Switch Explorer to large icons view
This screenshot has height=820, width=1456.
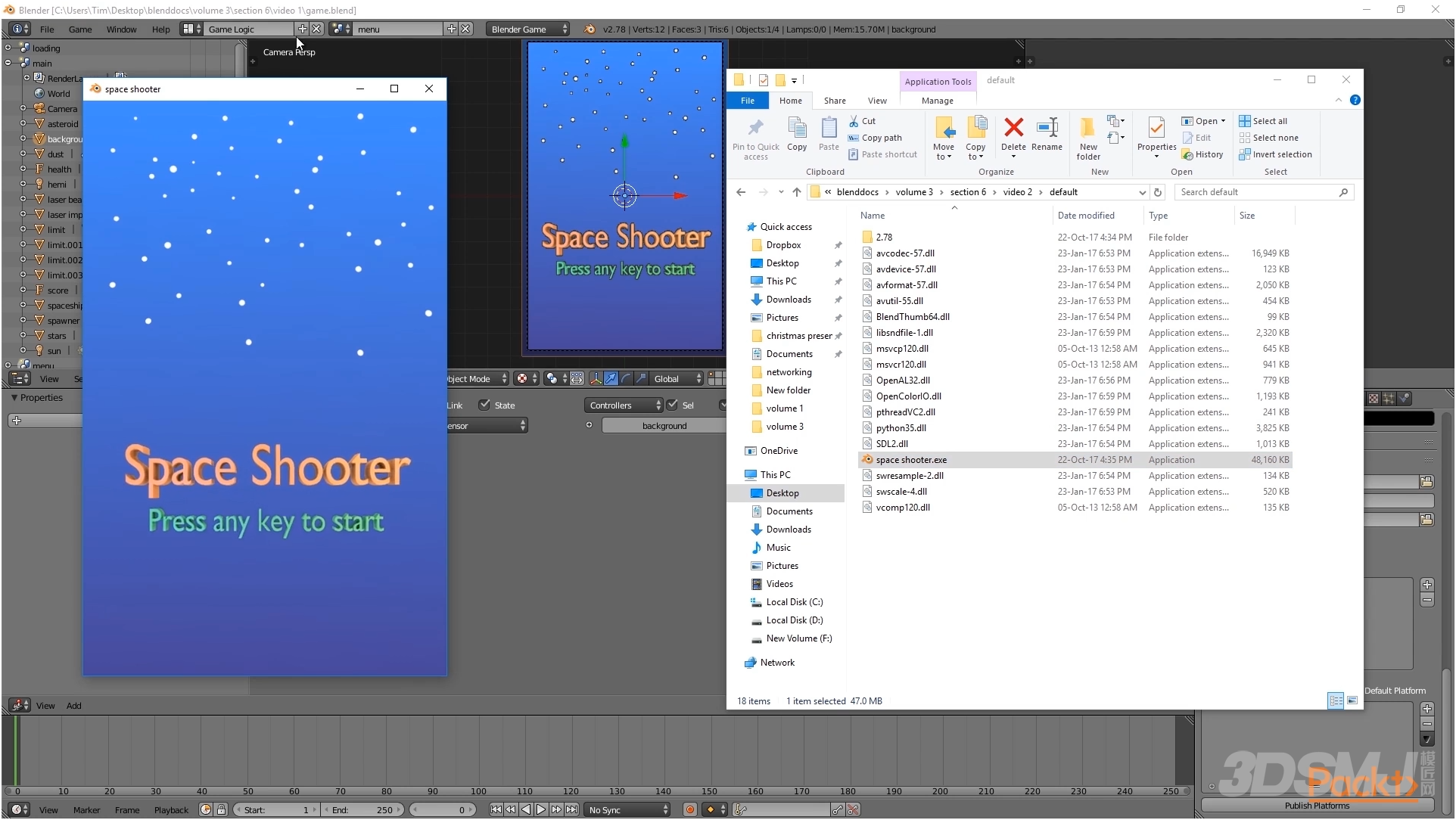[x=1352, y=700]
